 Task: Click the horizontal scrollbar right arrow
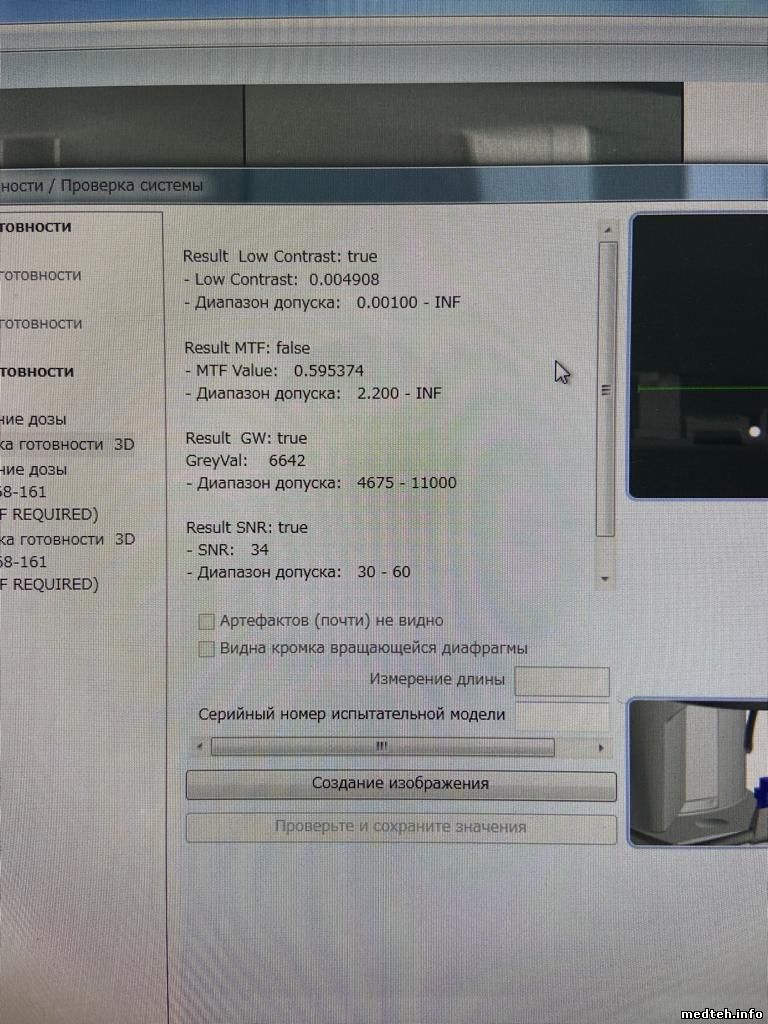pyautogui.click(x=601, y=747)
